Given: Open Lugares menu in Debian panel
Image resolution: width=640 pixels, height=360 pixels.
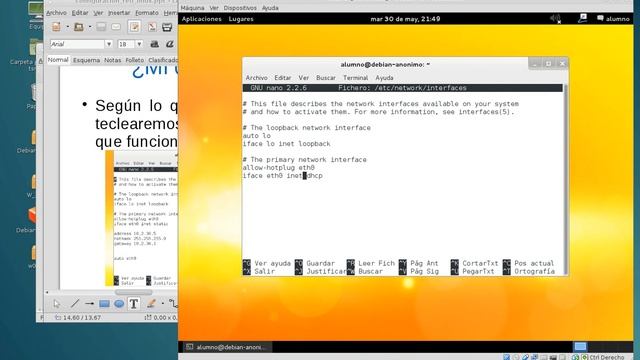Looking at the screenshot, I should pyautogui.click(x=241, y=19).
